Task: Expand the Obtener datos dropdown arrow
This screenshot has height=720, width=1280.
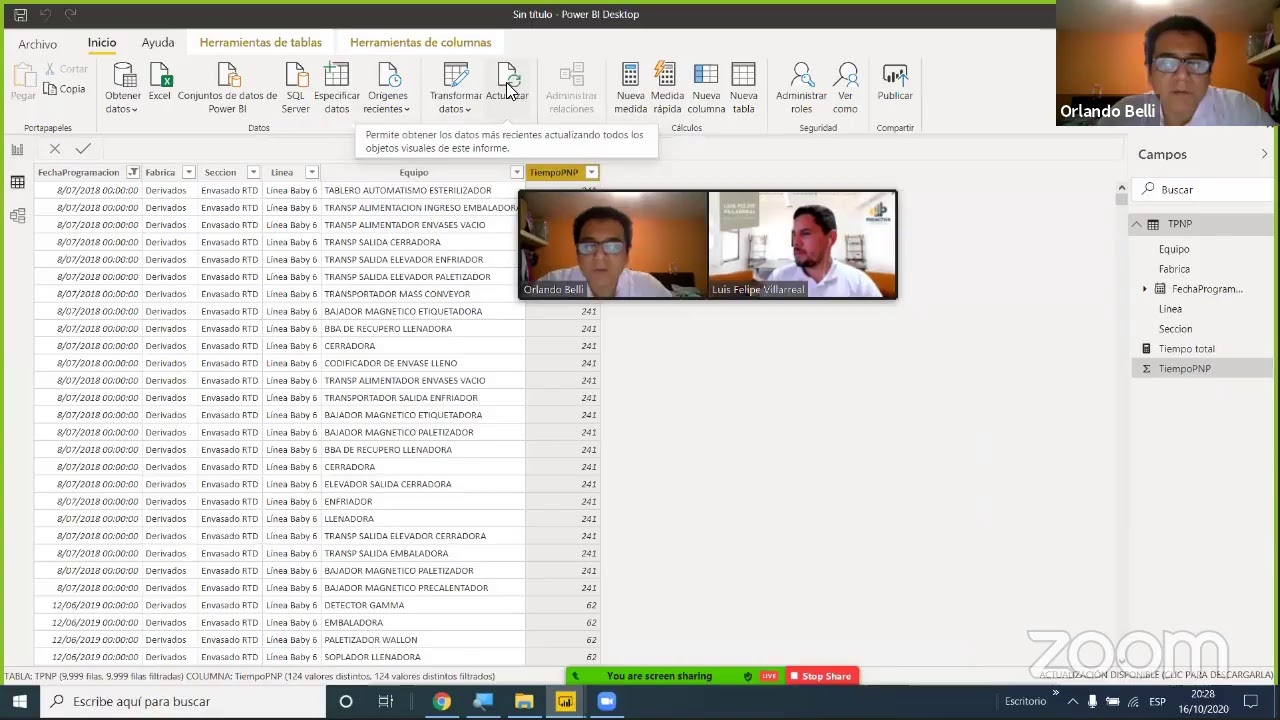Action: tap(135, 110)
